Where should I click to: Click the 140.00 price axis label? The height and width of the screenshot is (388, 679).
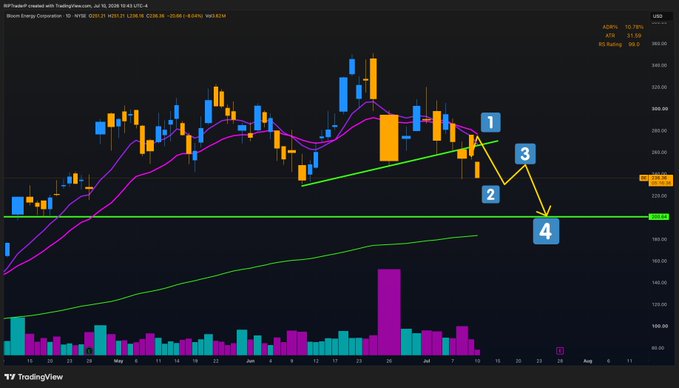(659, 283)
